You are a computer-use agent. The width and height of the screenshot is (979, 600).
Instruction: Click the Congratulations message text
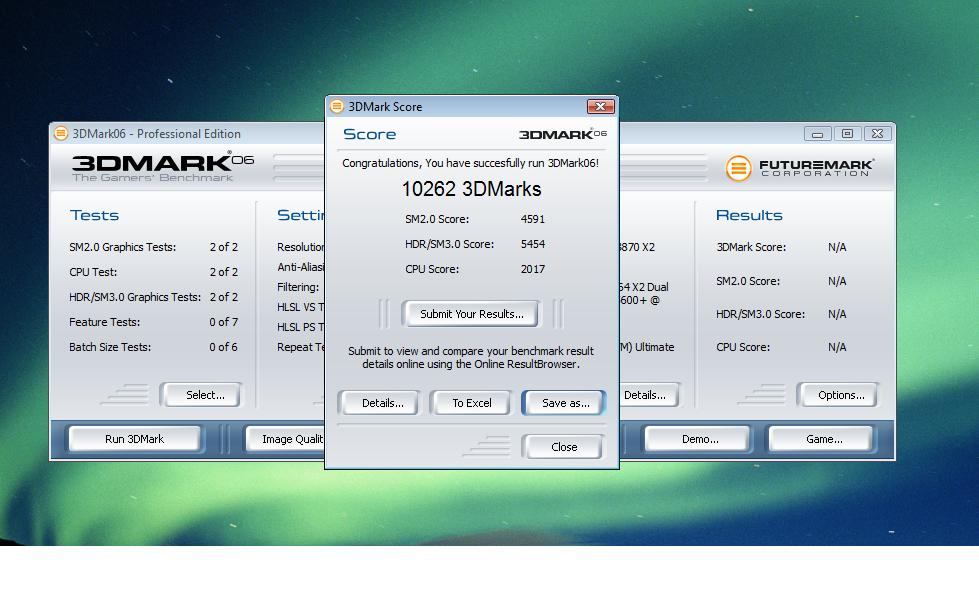[x=470, y=163]
